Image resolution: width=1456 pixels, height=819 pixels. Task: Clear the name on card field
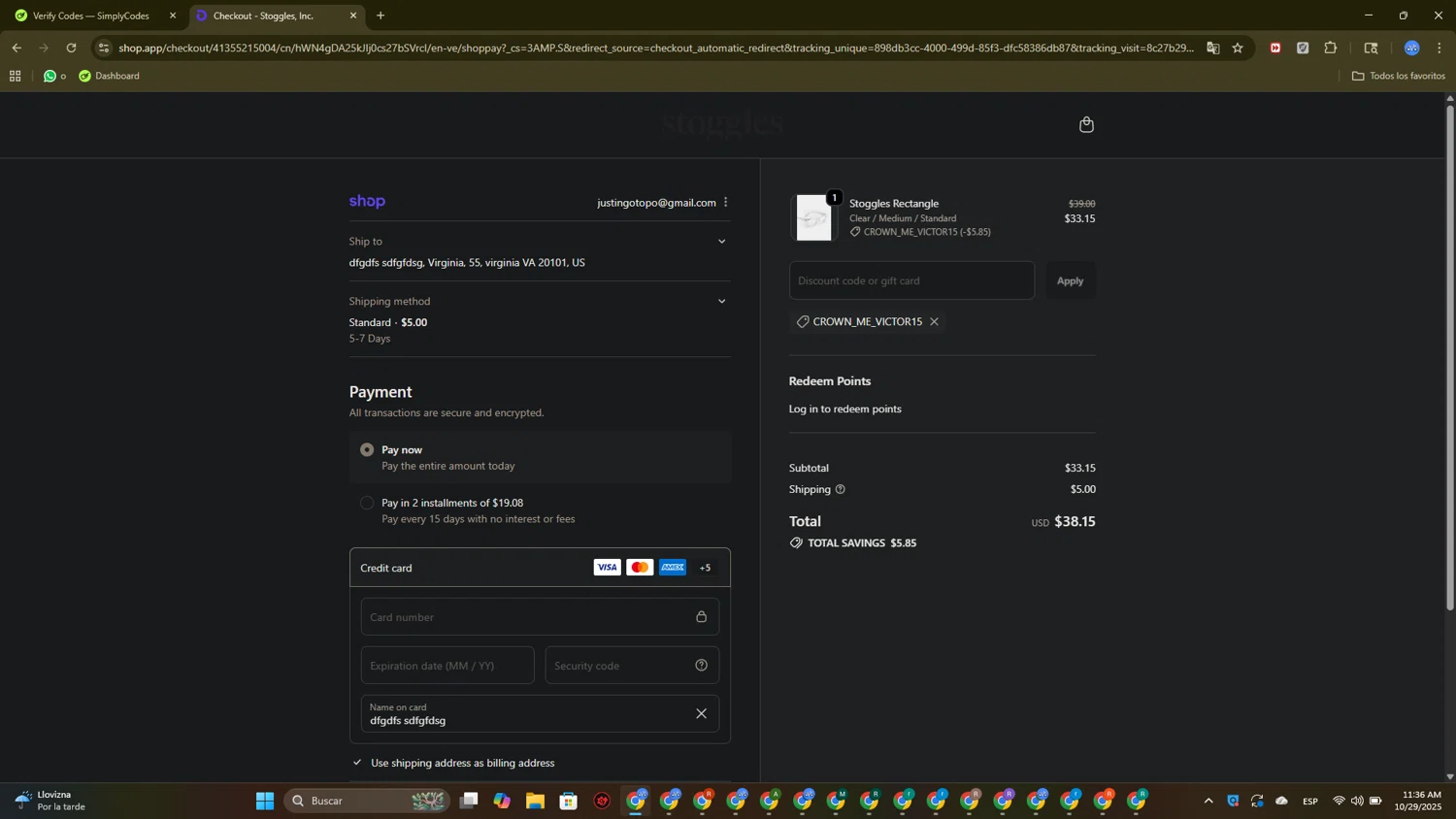(x=701, y=713)
